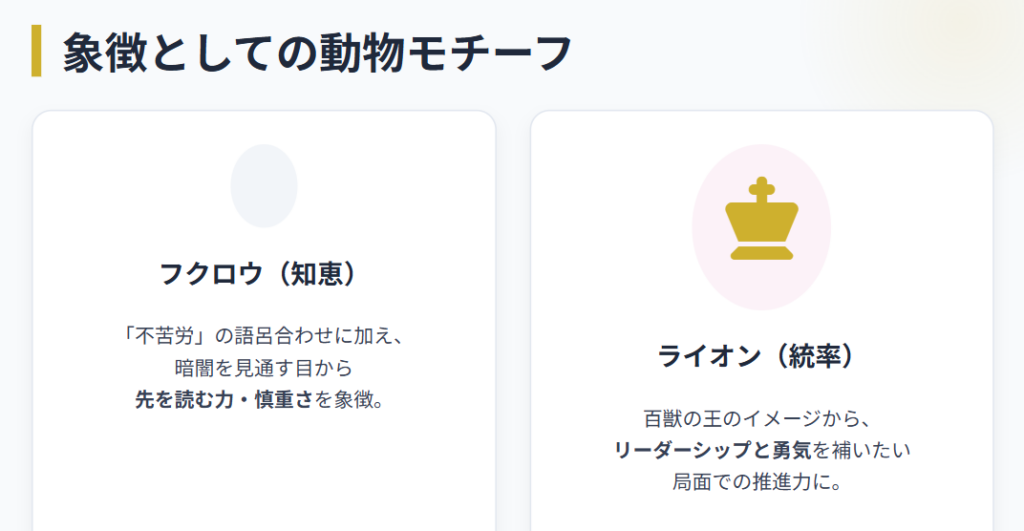1024x531 pixels.
Task: Click the cross atop the king crown
Action: [762, 188]
